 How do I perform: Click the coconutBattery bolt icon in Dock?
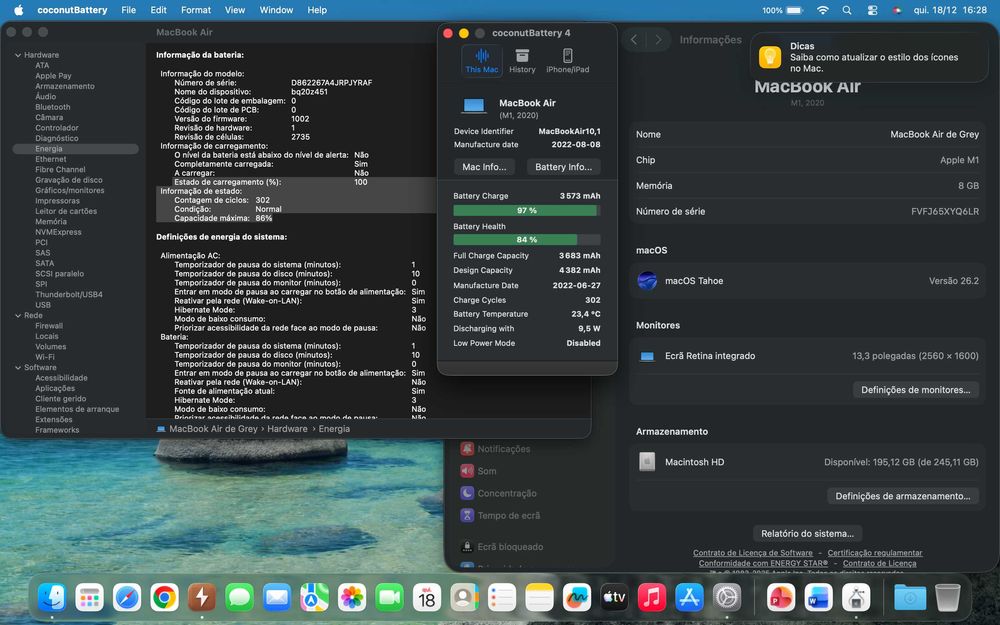tap(202, 598)
